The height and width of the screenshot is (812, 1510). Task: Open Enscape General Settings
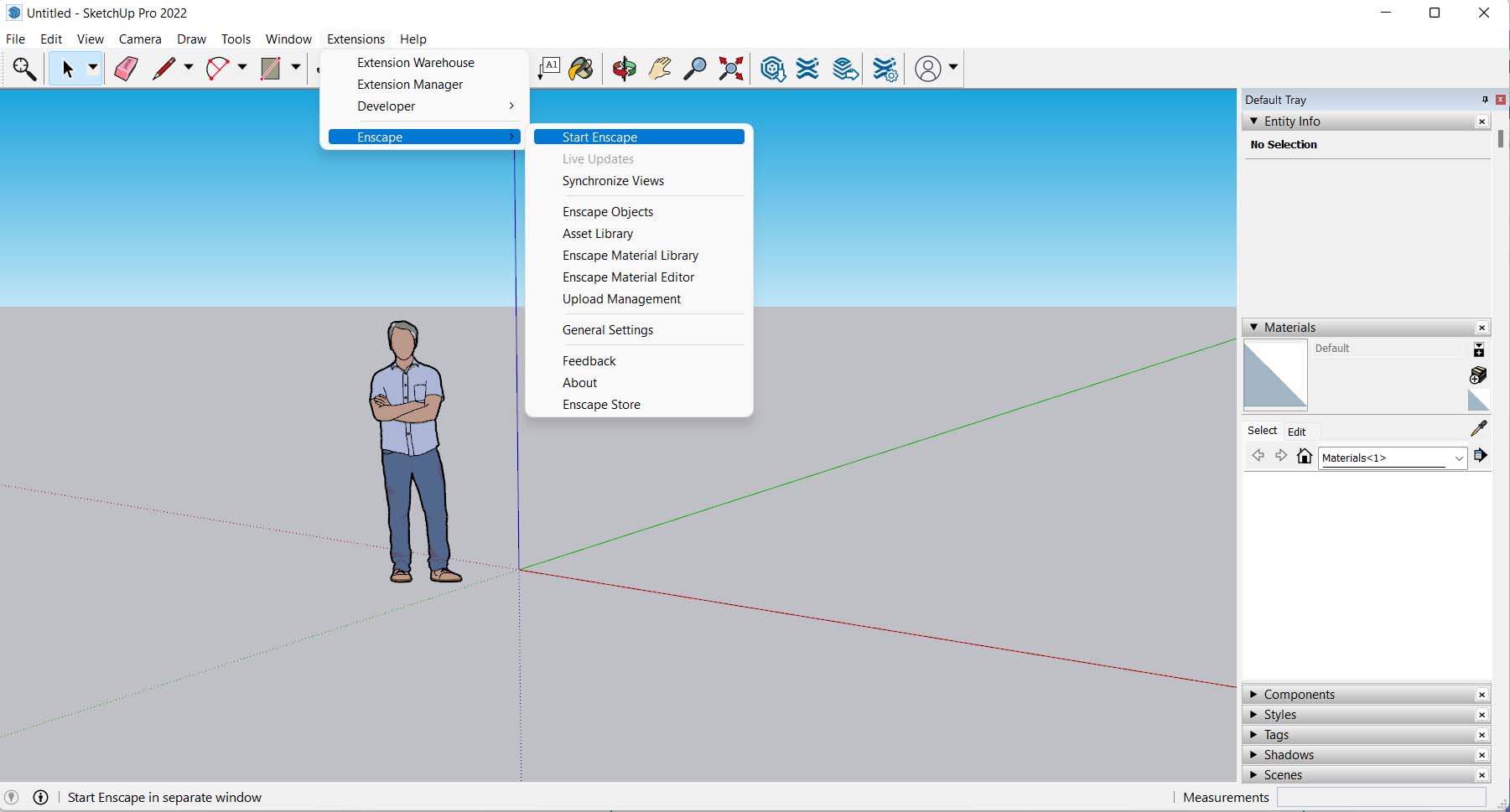pyautogui.click(x=639, y=330)
